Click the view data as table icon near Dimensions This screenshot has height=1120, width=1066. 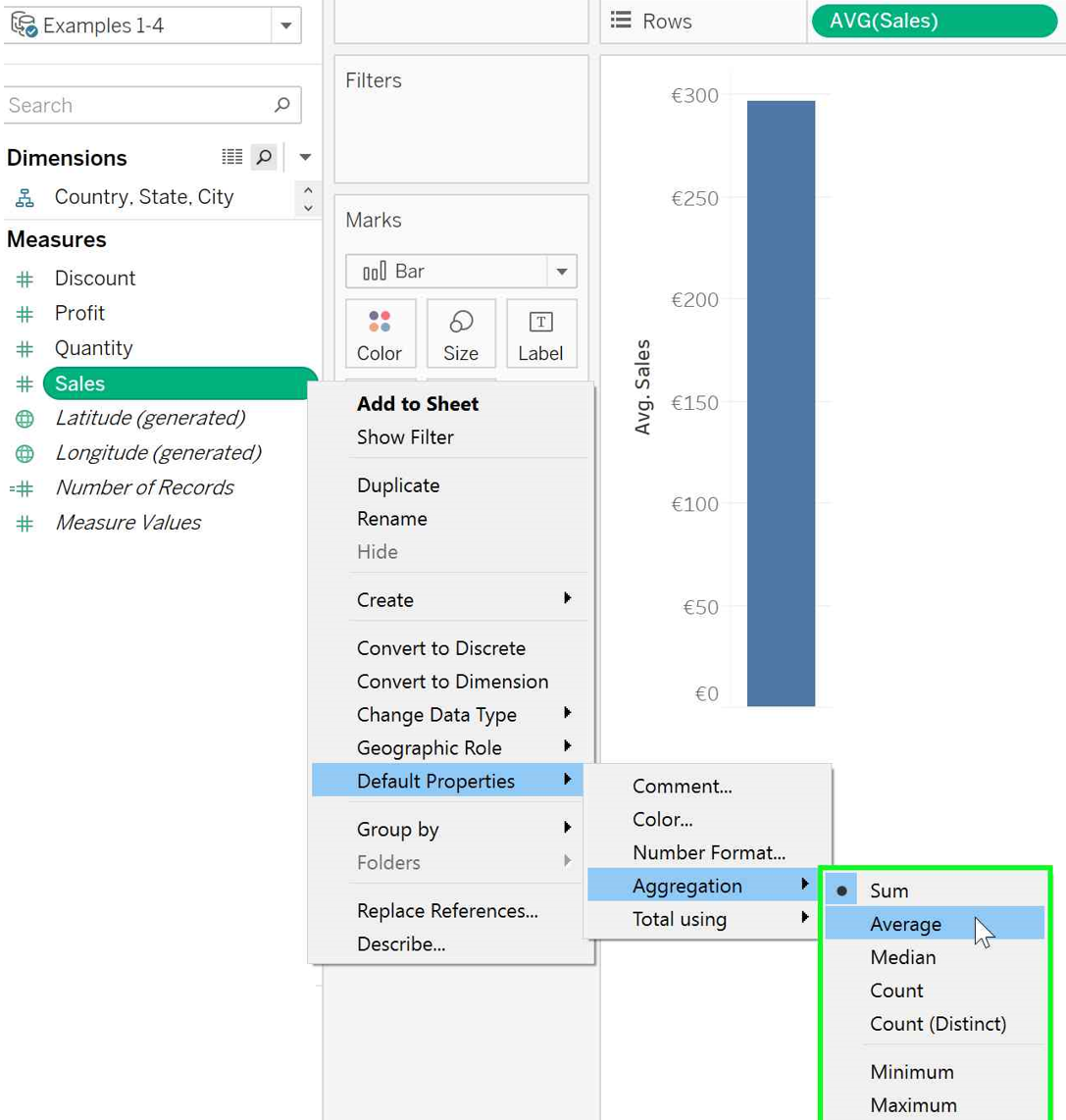coord(231,157)
